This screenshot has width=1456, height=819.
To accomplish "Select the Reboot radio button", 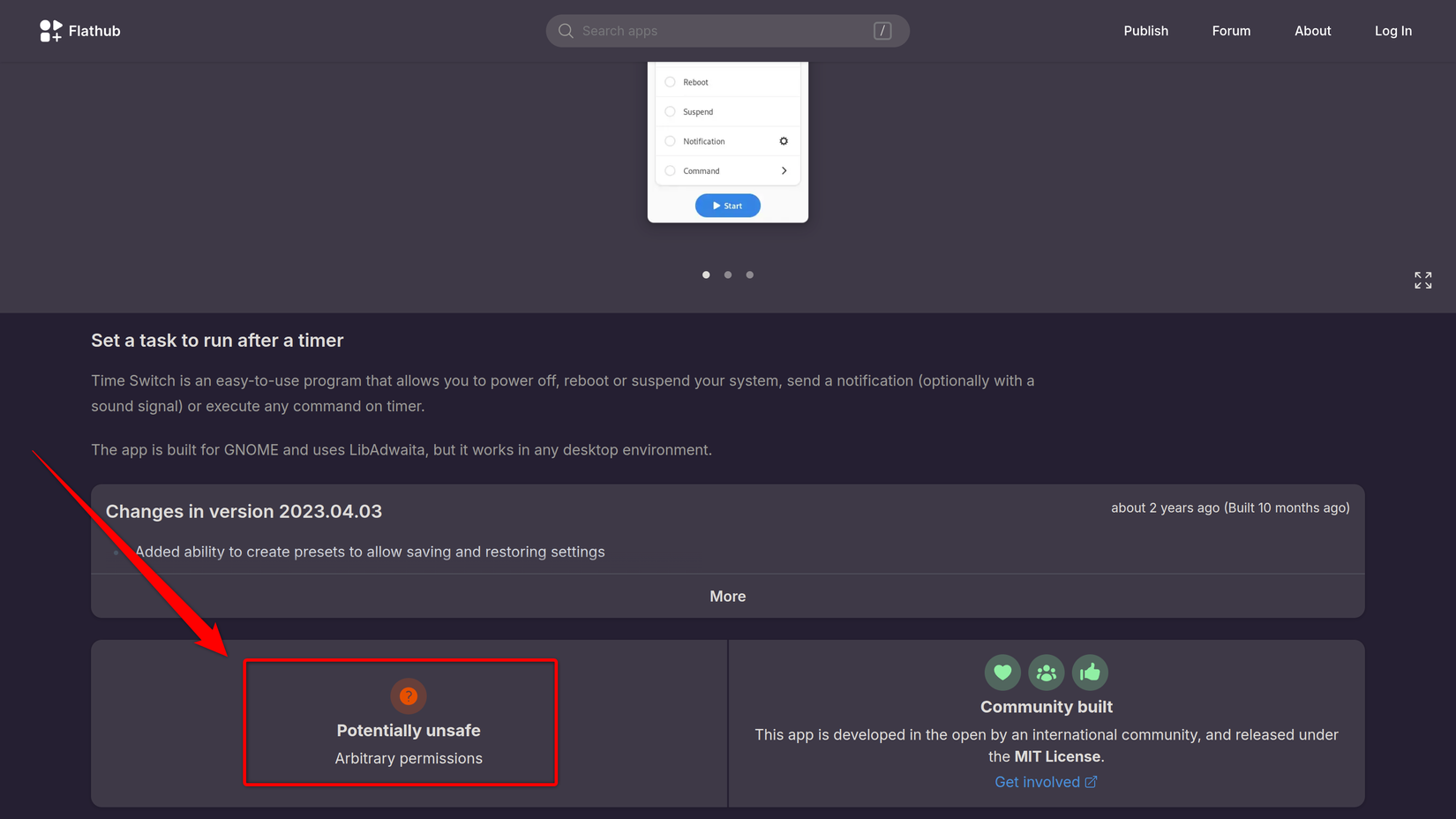I will pos(671,81).
